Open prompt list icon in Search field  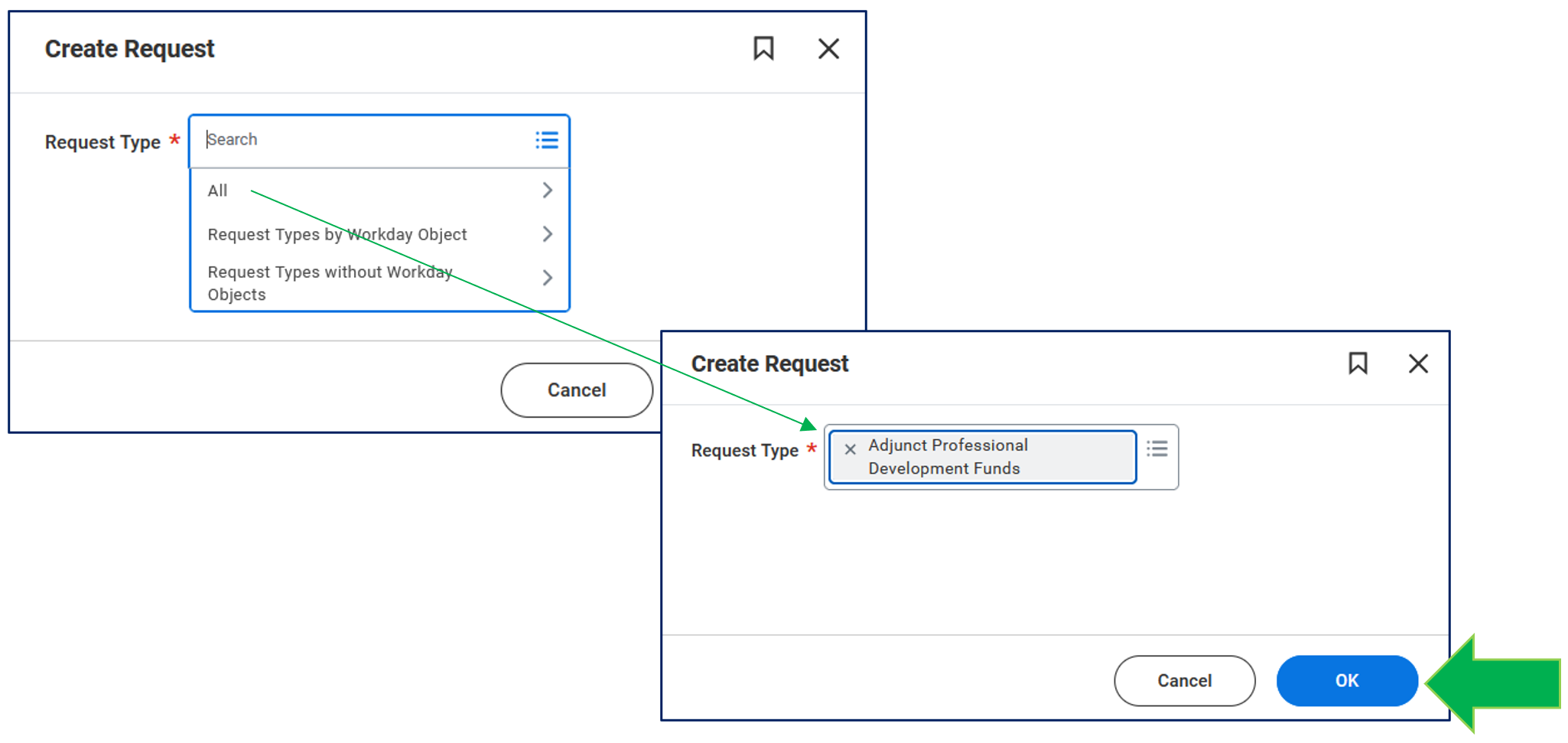[x=547, y=140]
